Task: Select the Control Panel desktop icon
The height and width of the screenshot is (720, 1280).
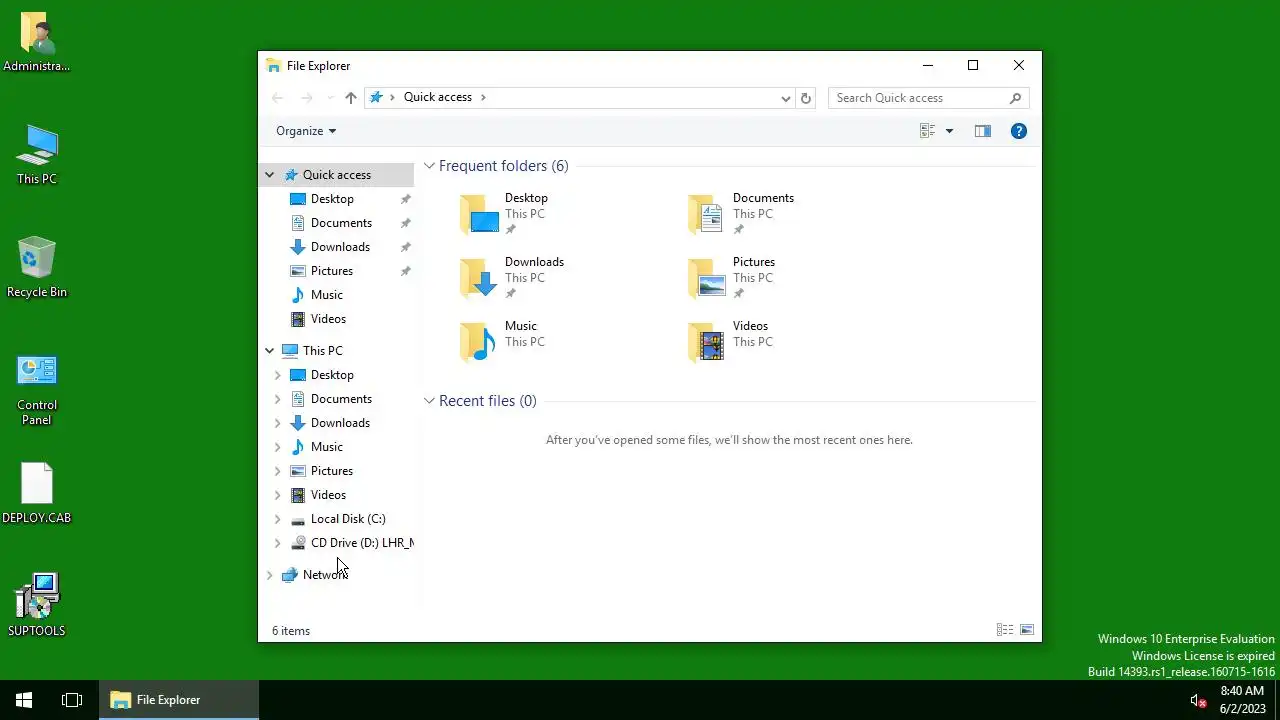Action: tap(37, 388)
